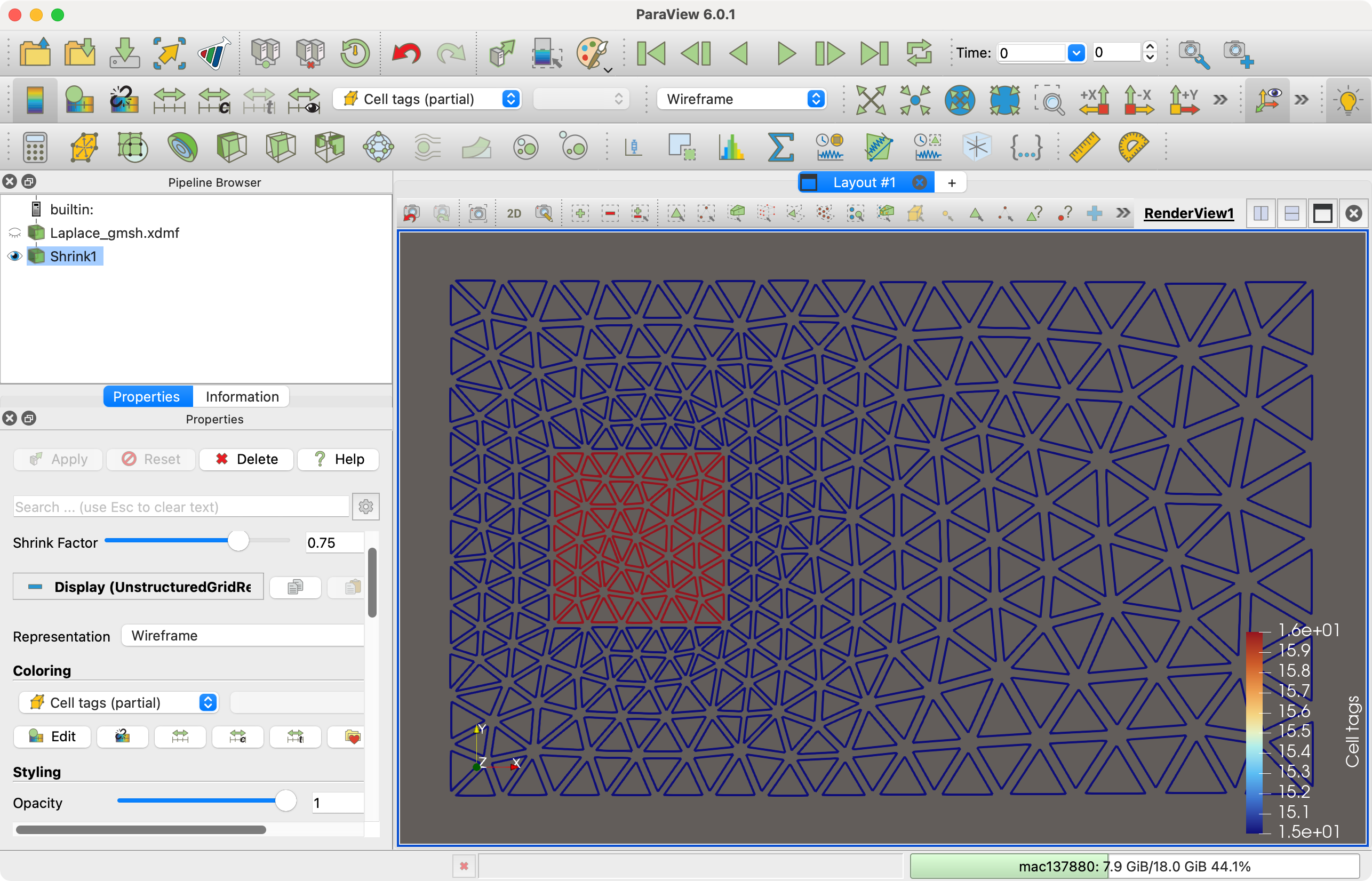Click the Calculator filter icon
The width and height of the screenshot is (1372, 881).
tap(34, 147)
